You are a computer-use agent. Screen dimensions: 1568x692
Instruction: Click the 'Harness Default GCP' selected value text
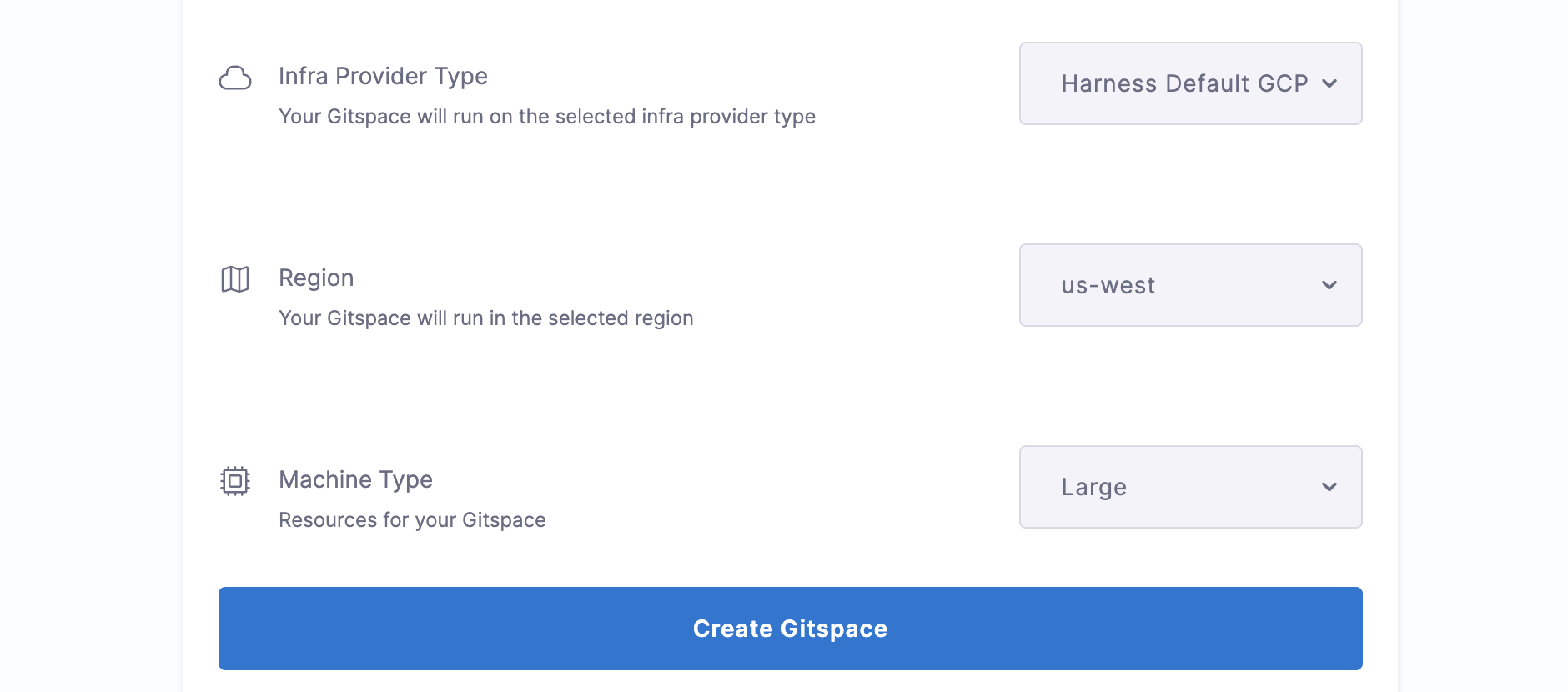click(x=1184, y=83)
